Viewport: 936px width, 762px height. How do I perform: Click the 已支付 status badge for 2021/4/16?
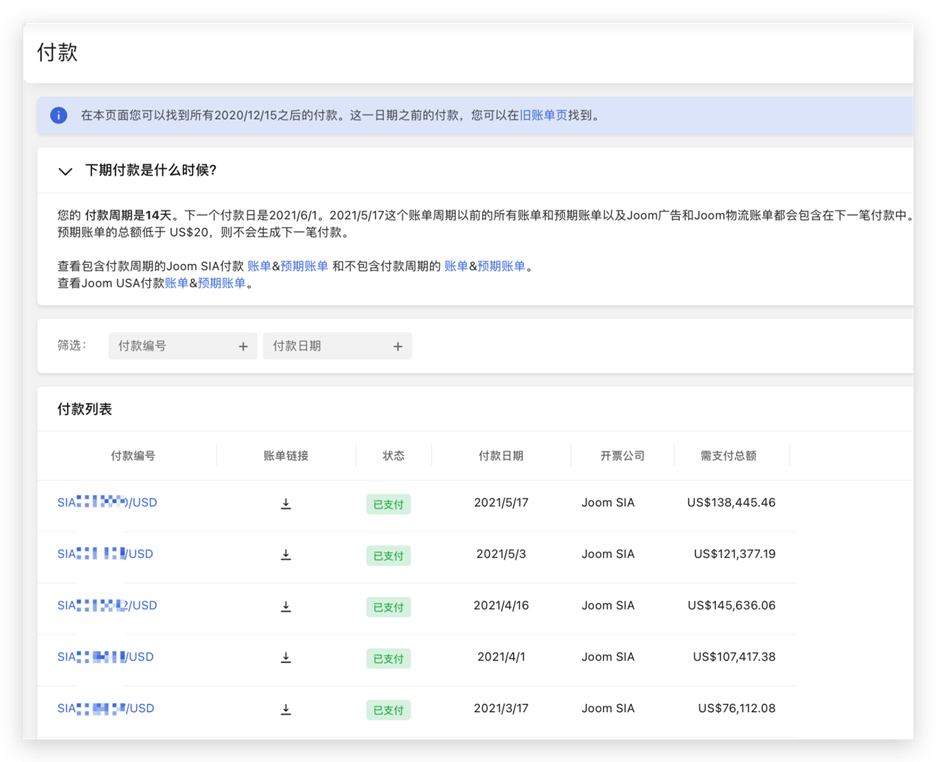point(388,607)
